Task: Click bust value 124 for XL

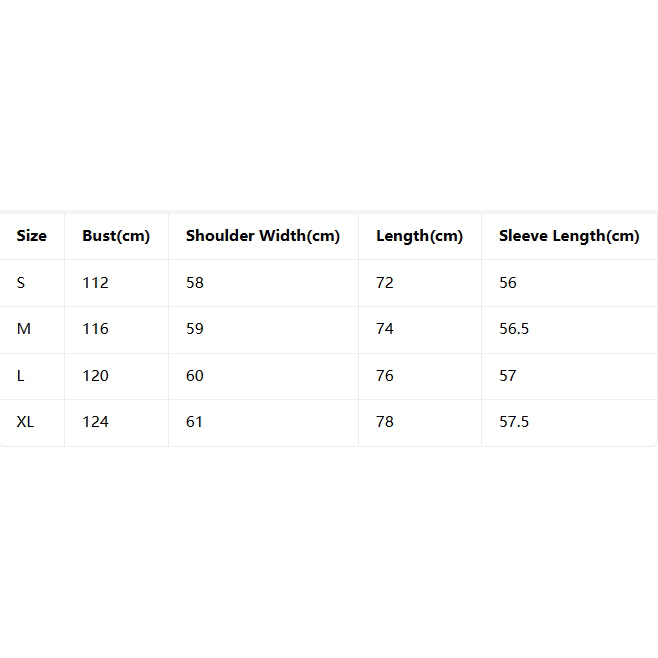Action: 95,422
